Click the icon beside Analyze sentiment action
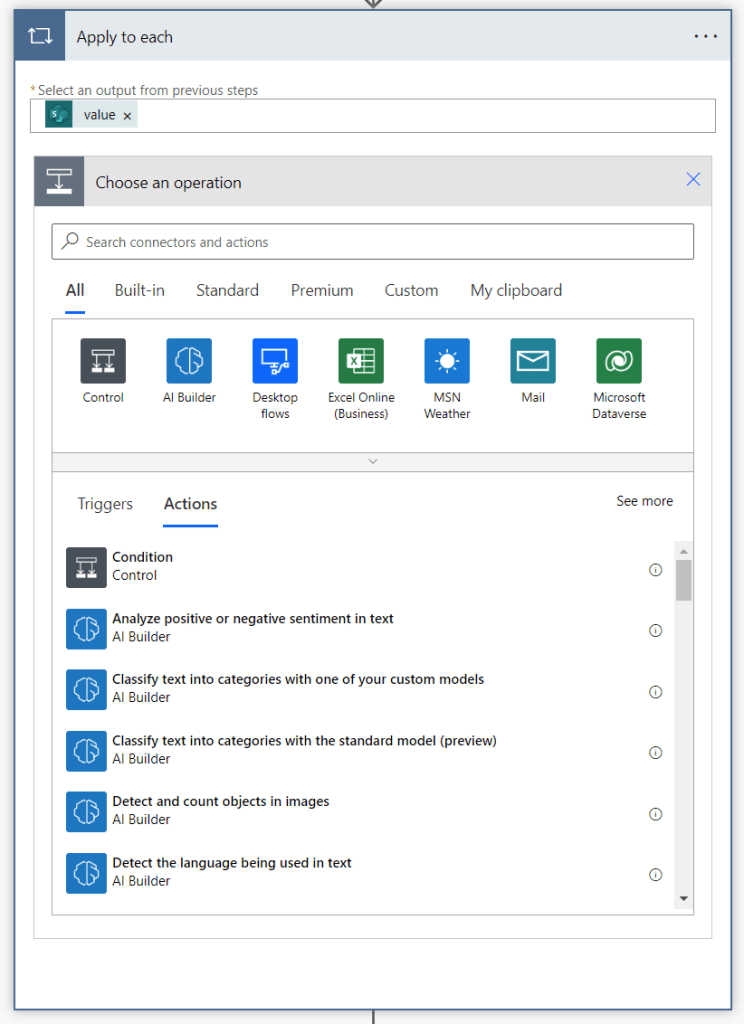Viewport: 744px width, 1024px height. [x=86, y=629]
